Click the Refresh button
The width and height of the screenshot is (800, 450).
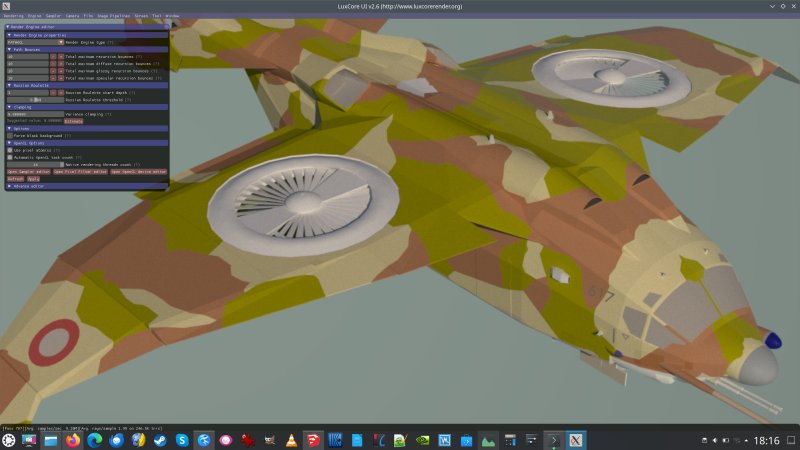click(x=15, y=179)
